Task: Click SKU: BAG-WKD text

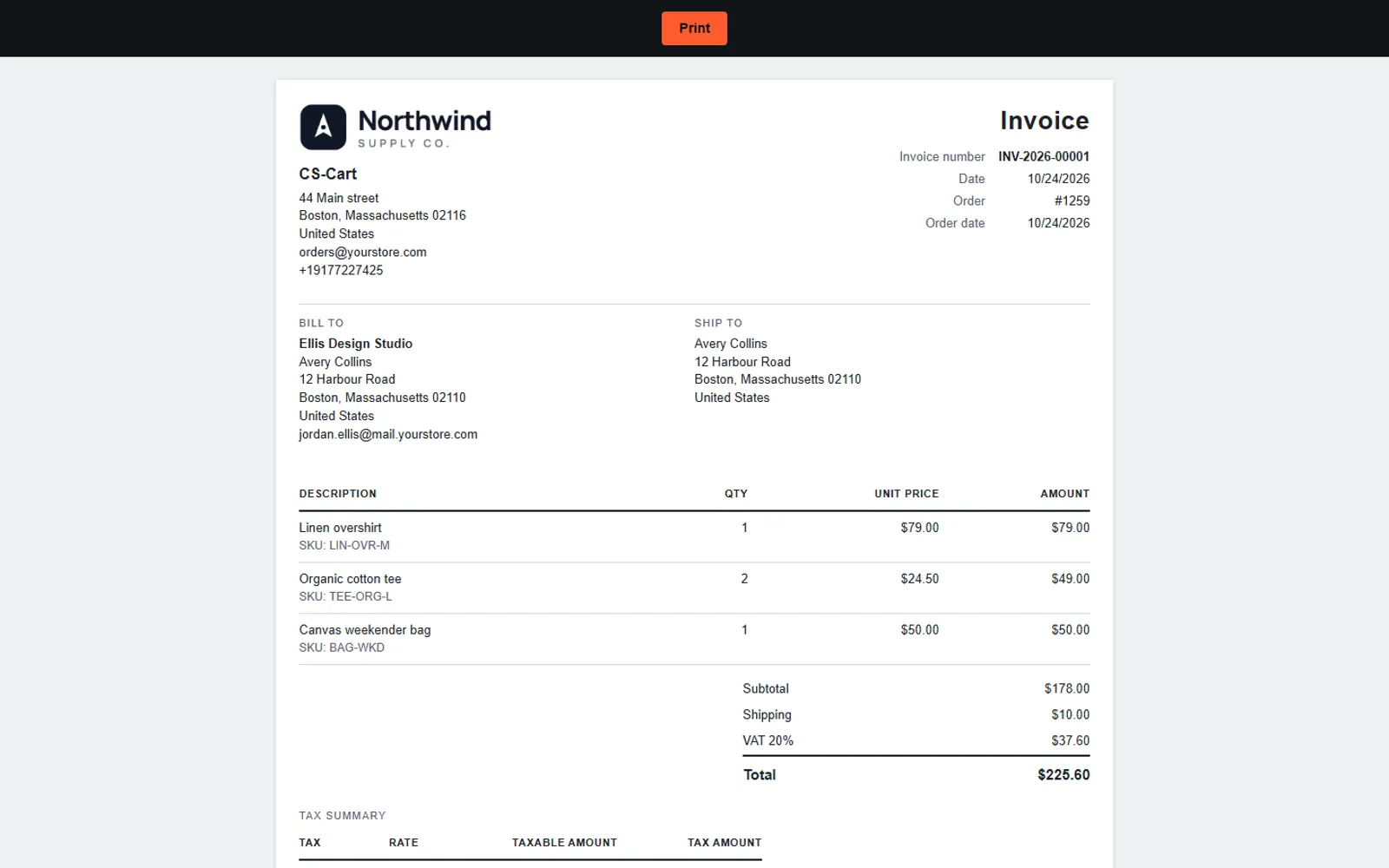Action: 342,648
